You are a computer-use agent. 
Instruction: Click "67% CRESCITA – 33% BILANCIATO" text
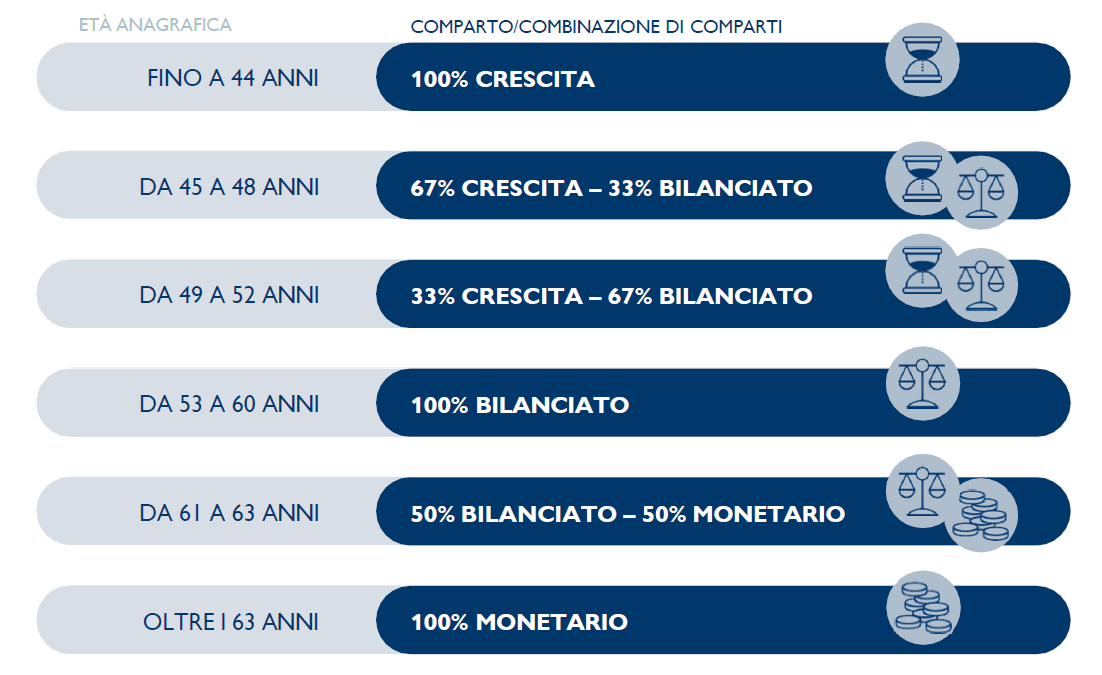(x=611, y=188)
